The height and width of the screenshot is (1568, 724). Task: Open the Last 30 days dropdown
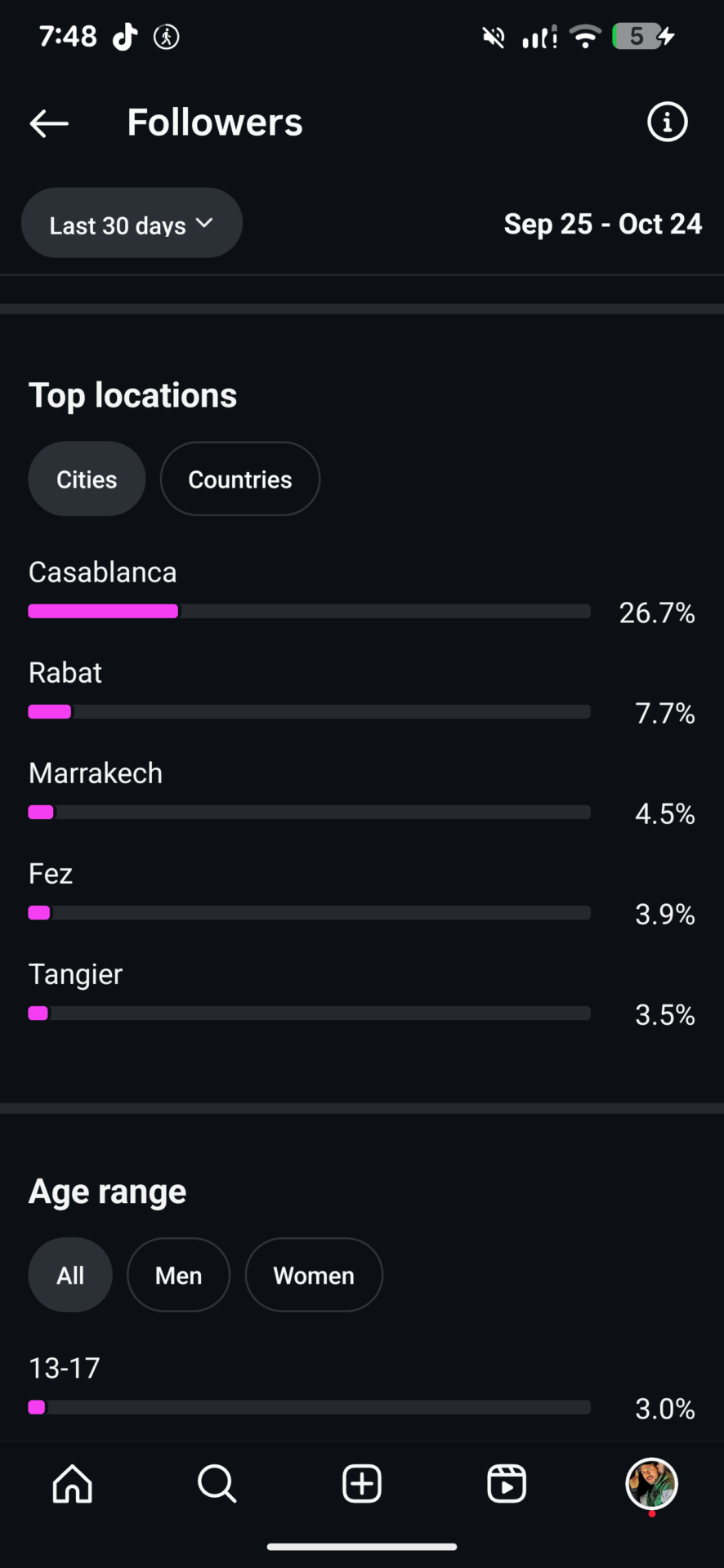118,225
